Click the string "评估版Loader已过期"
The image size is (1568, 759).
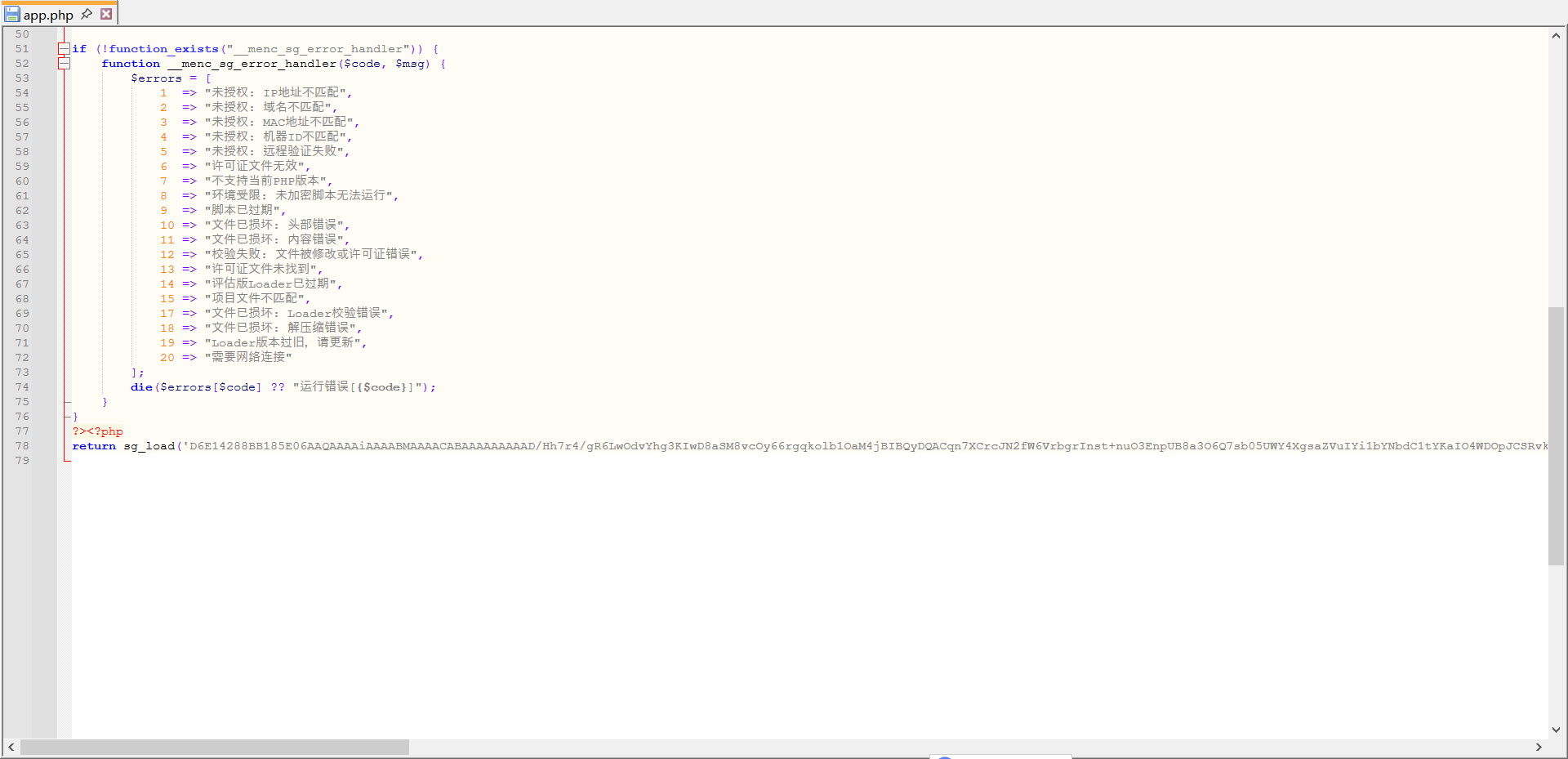(x=270, y=284)
